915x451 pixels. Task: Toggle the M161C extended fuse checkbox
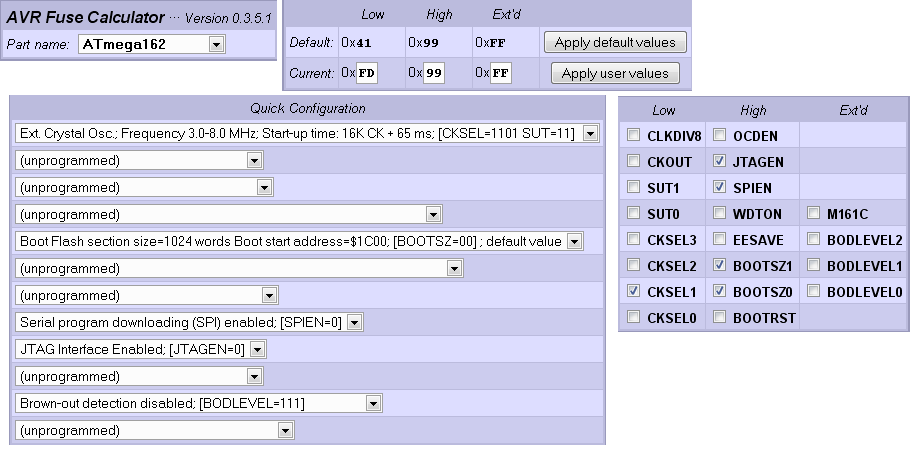pyautogui.click(x=813, y=213)
